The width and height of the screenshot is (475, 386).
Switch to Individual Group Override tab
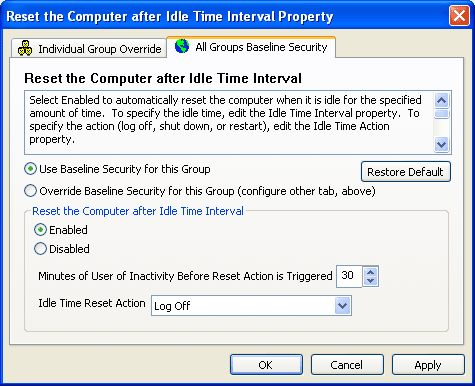[x=89, y=49]
